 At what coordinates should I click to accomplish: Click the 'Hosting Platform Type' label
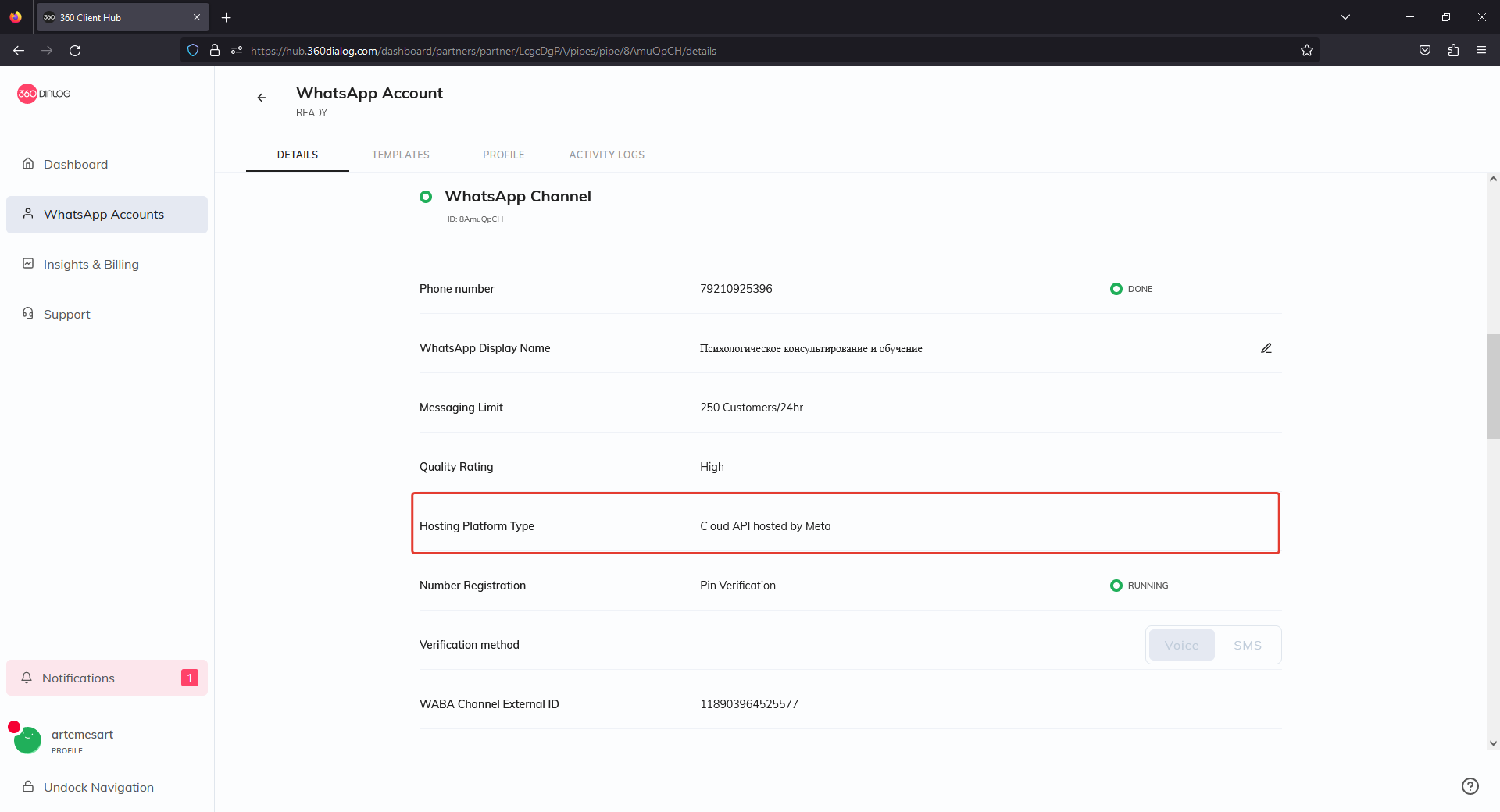click(477, 526)
